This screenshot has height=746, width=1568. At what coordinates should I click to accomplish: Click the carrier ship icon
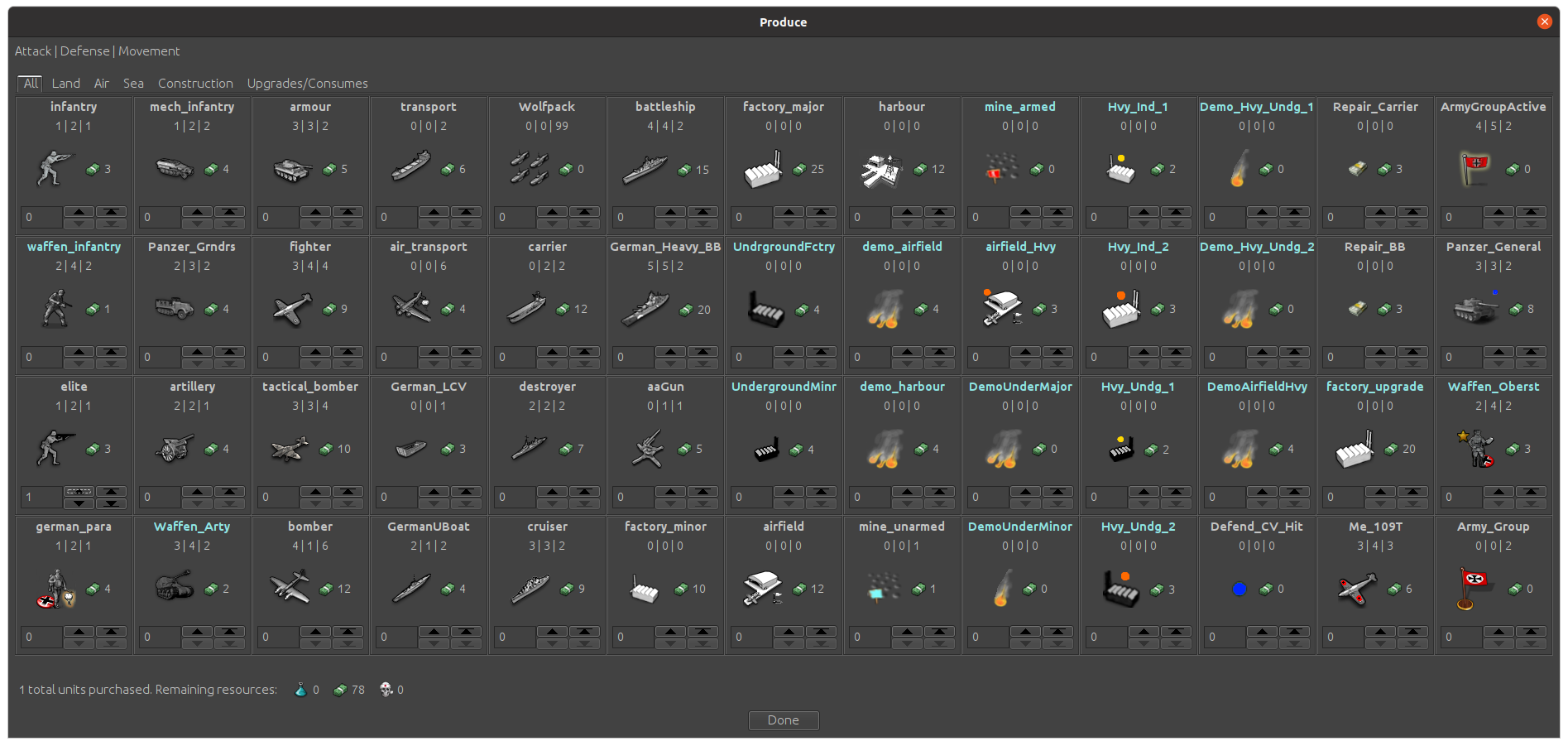pos(527,309)
